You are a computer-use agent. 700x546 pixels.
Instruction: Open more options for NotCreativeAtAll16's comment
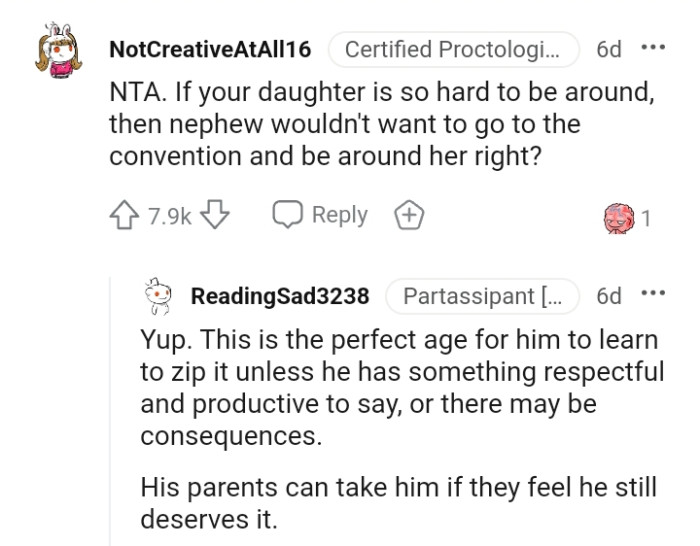pyautogui.click(x=652, y=48)
